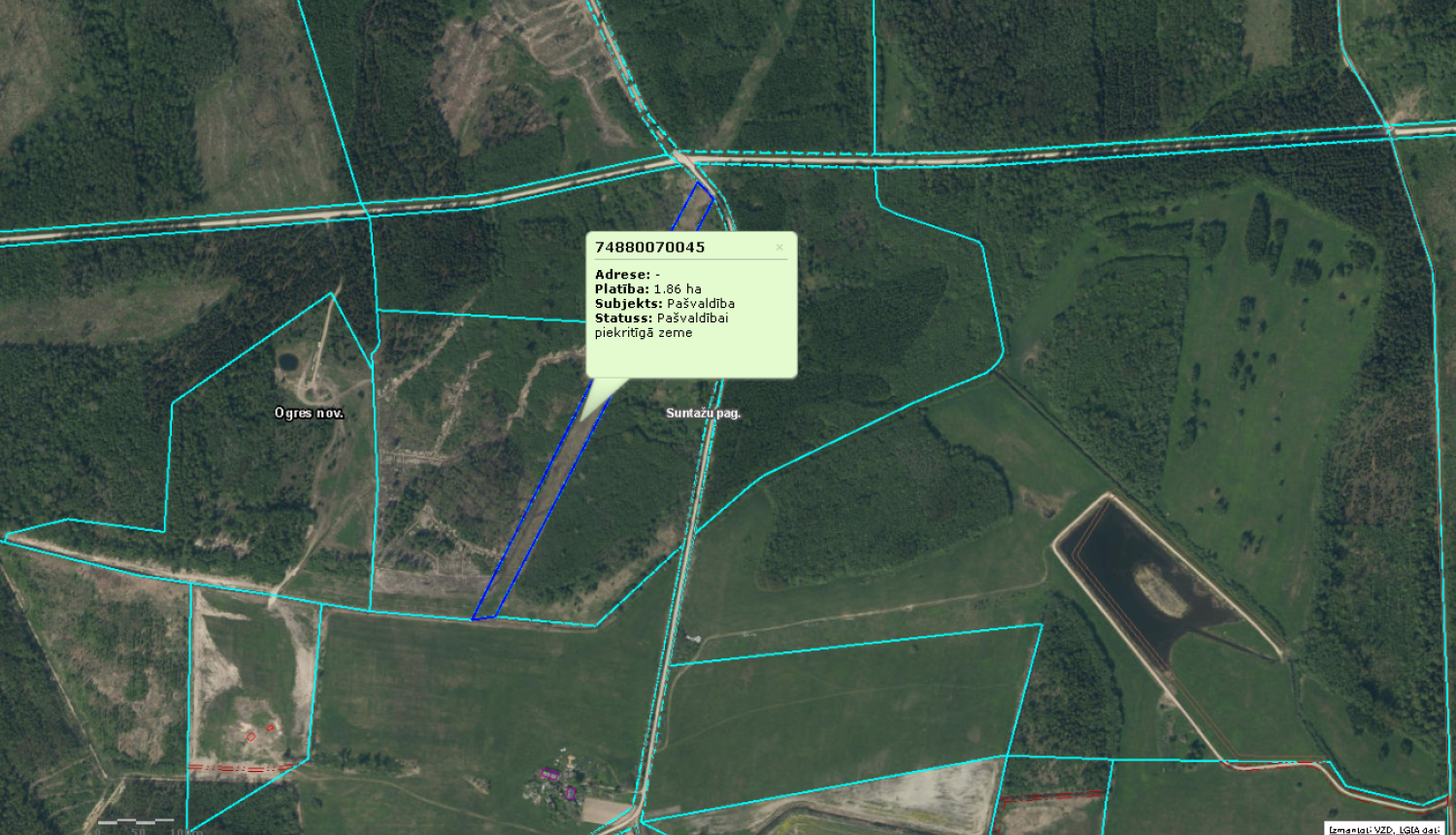The height and width of the screenshot is (835, 1456).
Task: Click the Adrese line in the popup
Action: (x=627, y=275)
